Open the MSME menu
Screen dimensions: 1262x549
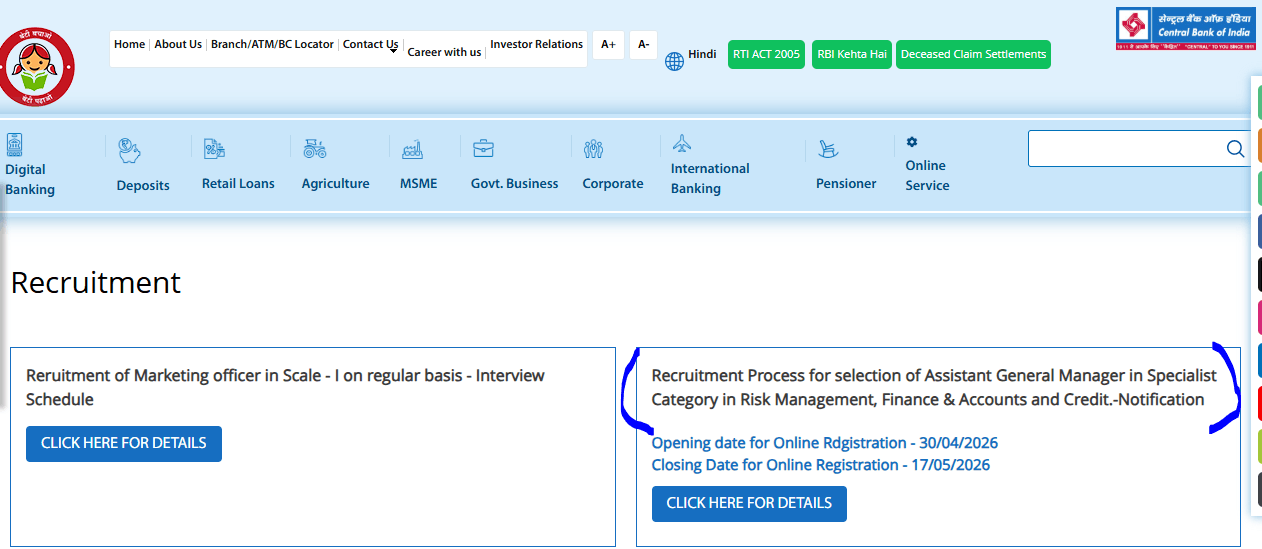tap(418, 183)
